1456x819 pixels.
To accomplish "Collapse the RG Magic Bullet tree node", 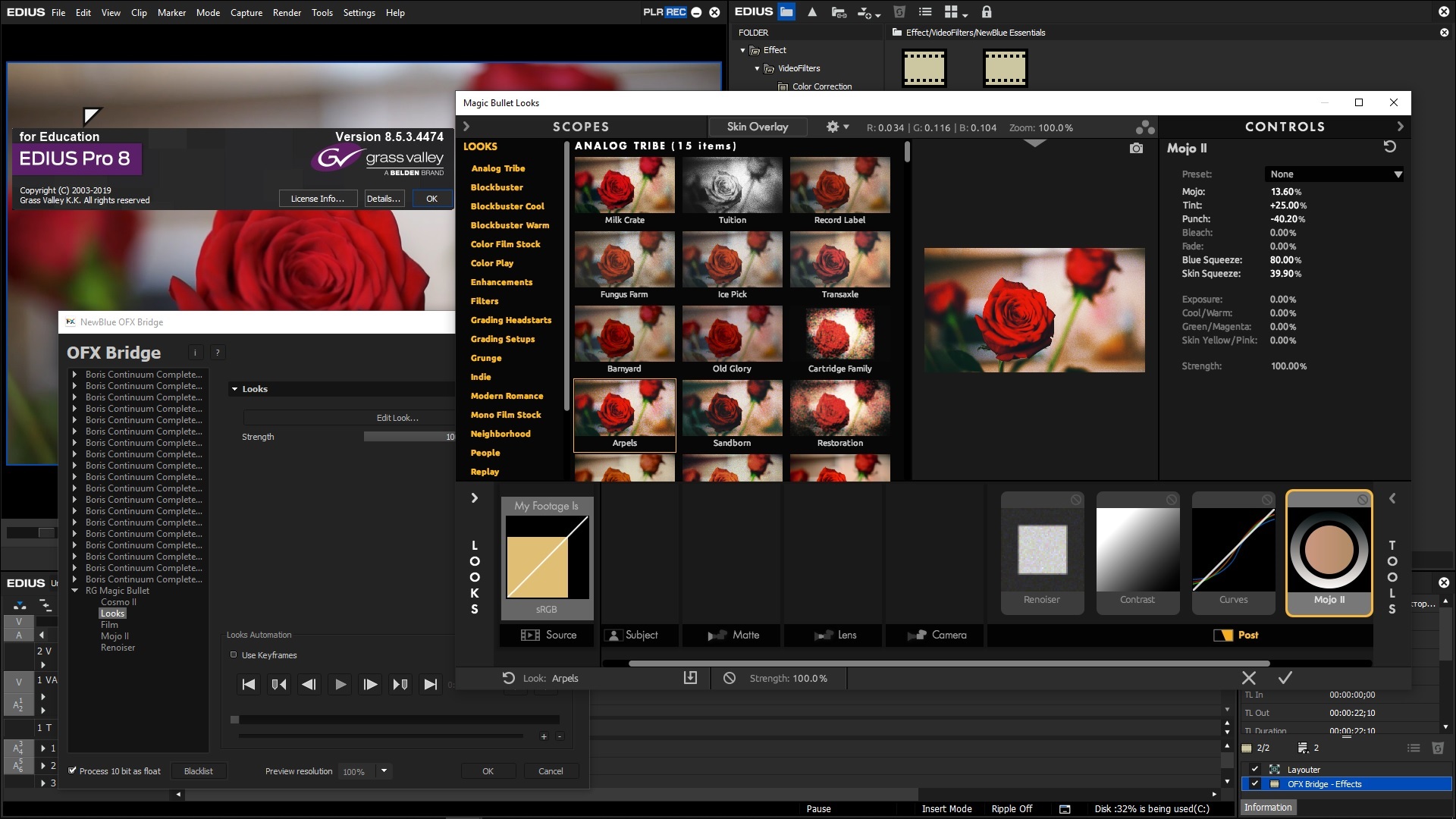I will (x=74, y=591).
